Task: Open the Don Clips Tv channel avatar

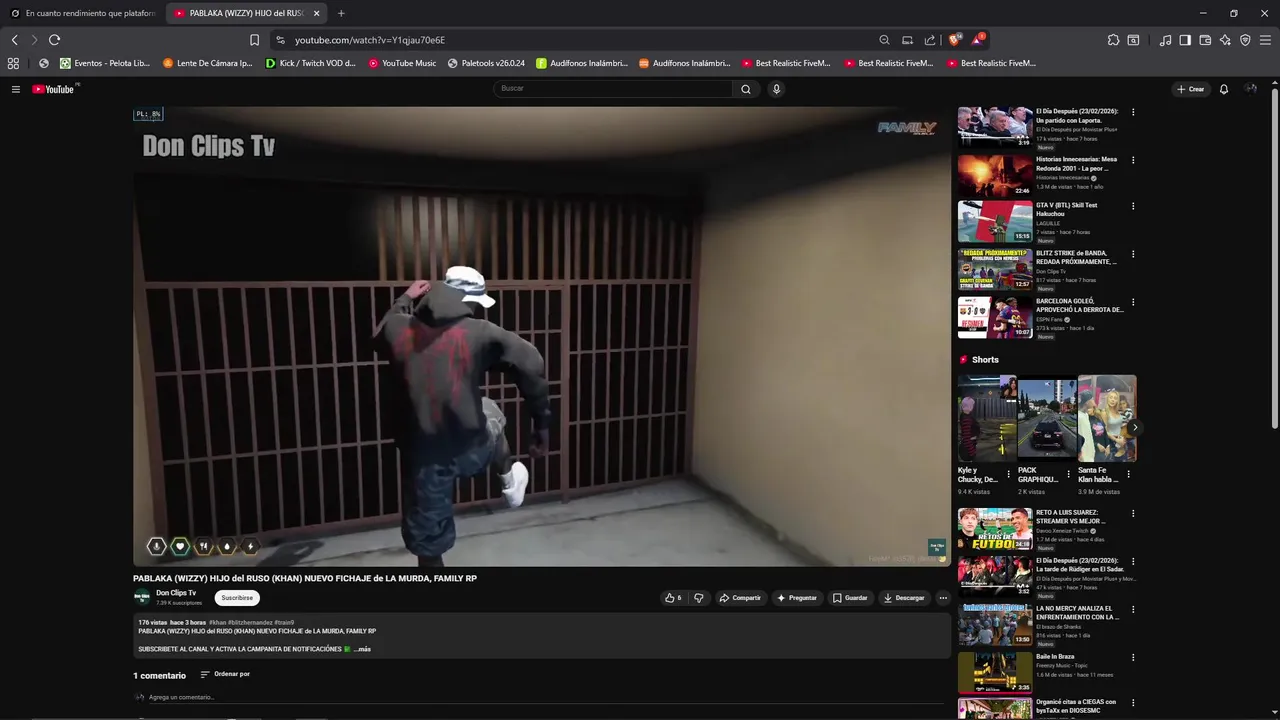Action: point(142,597)
